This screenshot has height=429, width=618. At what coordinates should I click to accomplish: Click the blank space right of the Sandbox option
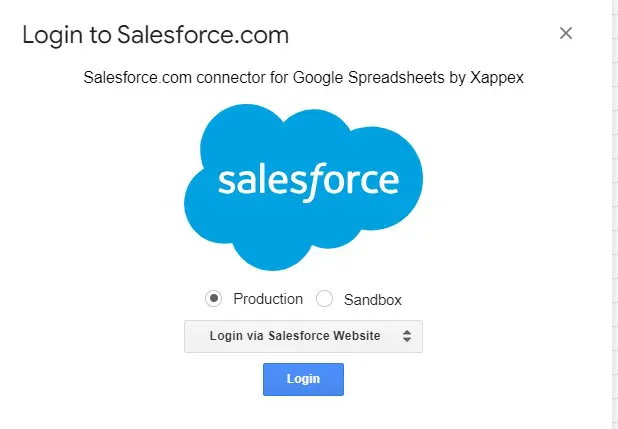(500, 299)
